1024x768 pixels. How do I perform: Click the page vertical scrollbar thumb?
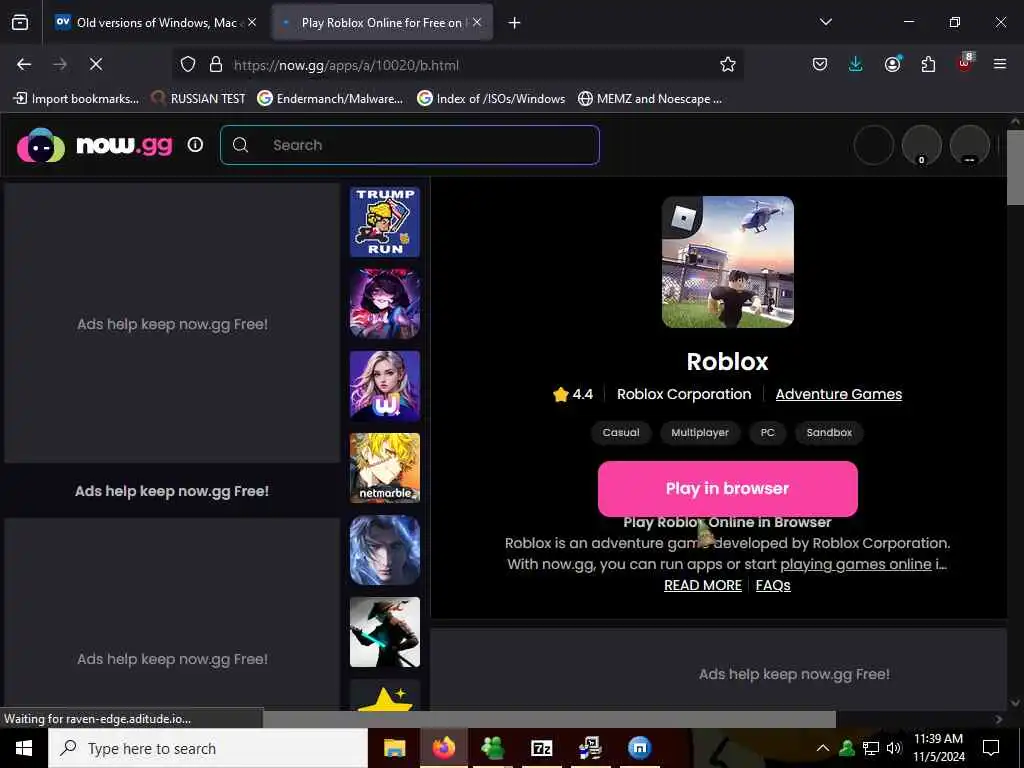click(x=1015, y=167)
